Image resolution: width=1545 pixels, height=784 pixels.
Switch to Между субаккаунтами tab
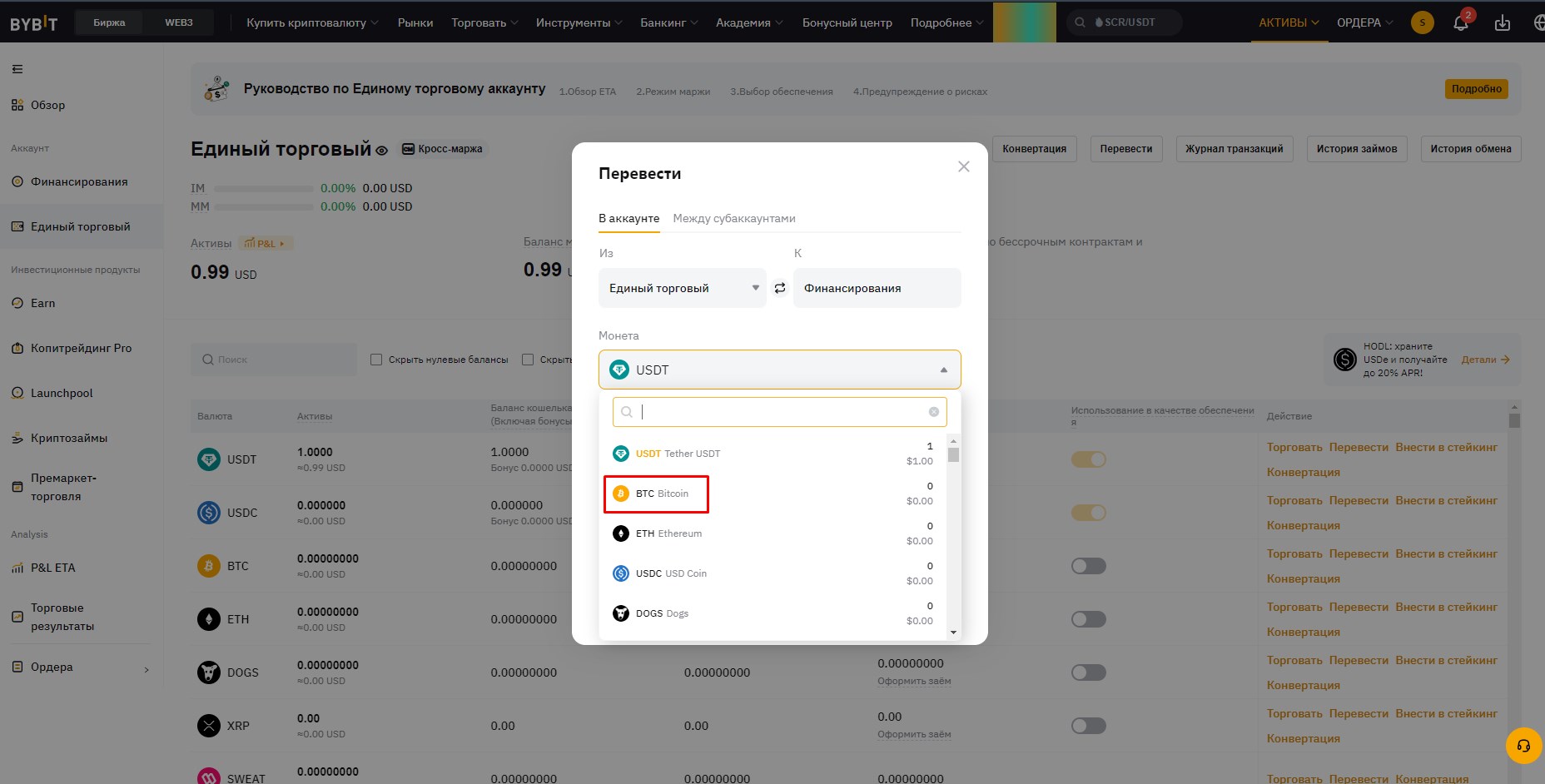click(734, 218)
